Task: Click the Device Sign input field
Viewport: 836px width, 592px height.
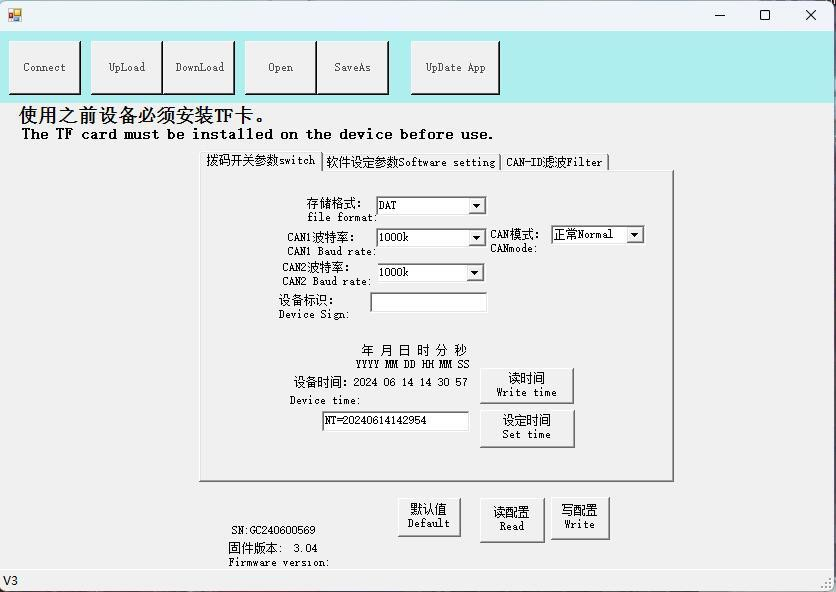Action: point(428,302)
